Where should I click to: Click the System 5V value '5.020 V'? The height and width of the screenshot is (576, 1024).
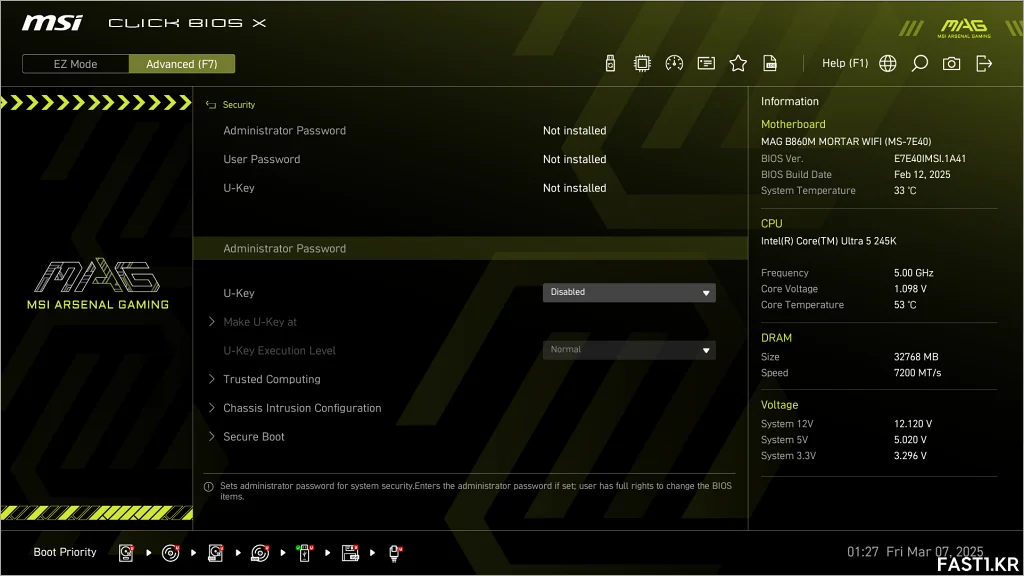pyautogui.click(x=910, y=440)
